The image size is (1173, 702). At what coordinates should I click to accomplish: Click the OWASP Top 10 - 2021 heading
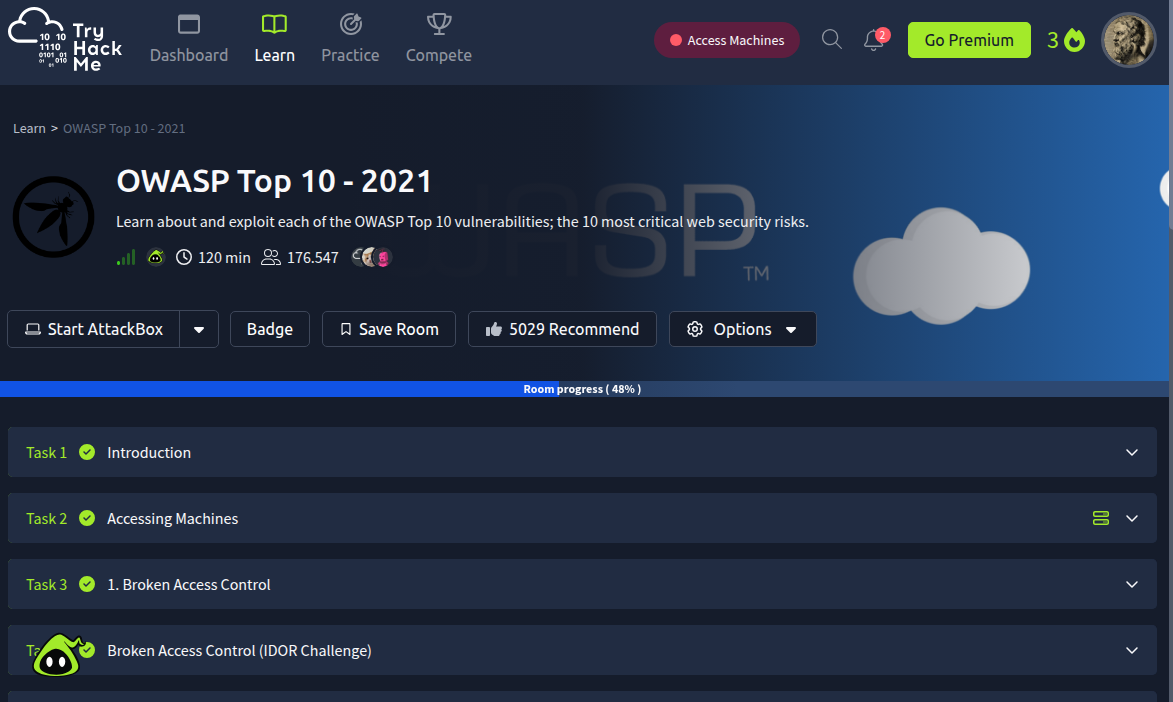[275, 181]
